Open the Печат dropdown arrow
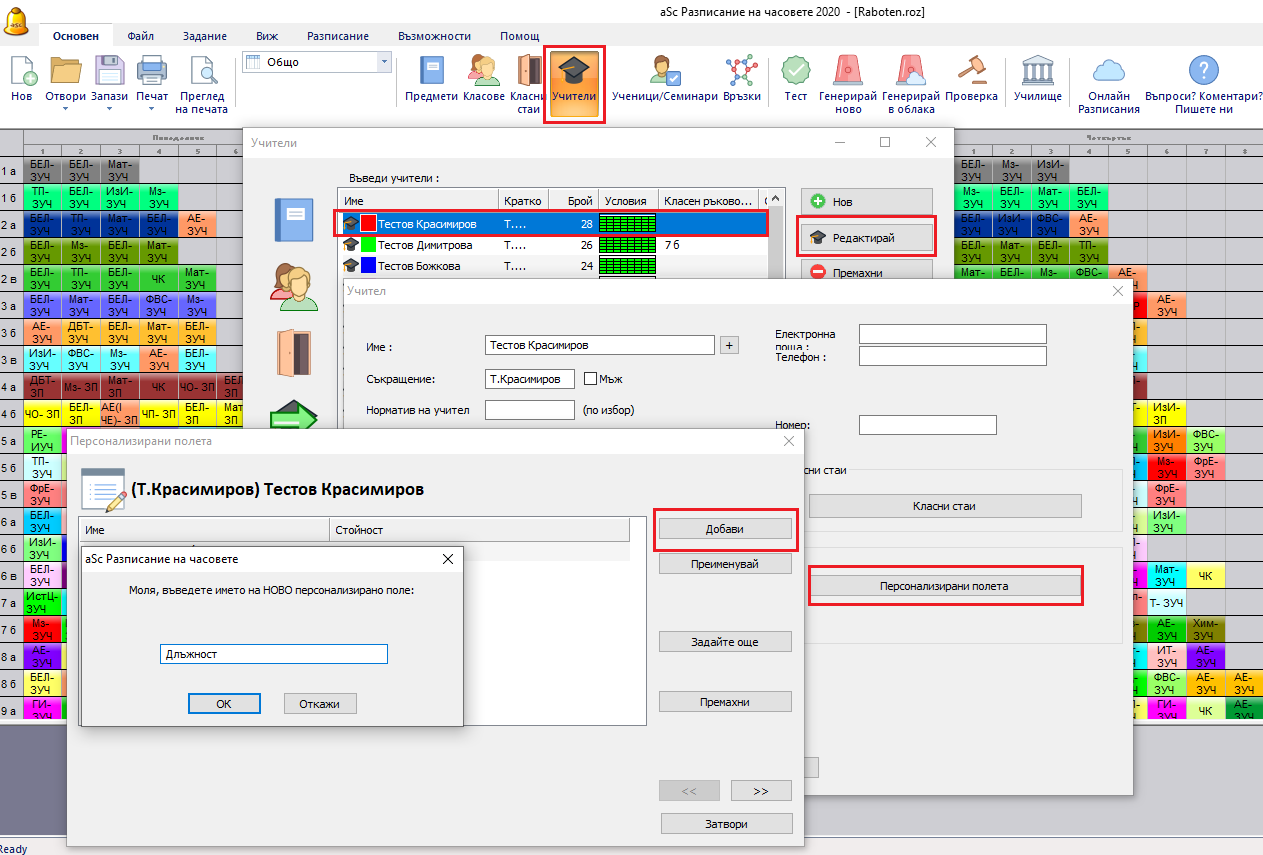1263x855 pixels. (151, 109)
